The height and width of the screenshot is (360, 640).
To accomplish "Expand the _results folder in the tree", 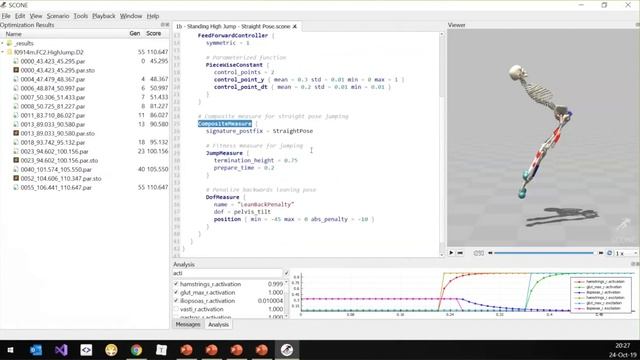I will pos(2,43).
